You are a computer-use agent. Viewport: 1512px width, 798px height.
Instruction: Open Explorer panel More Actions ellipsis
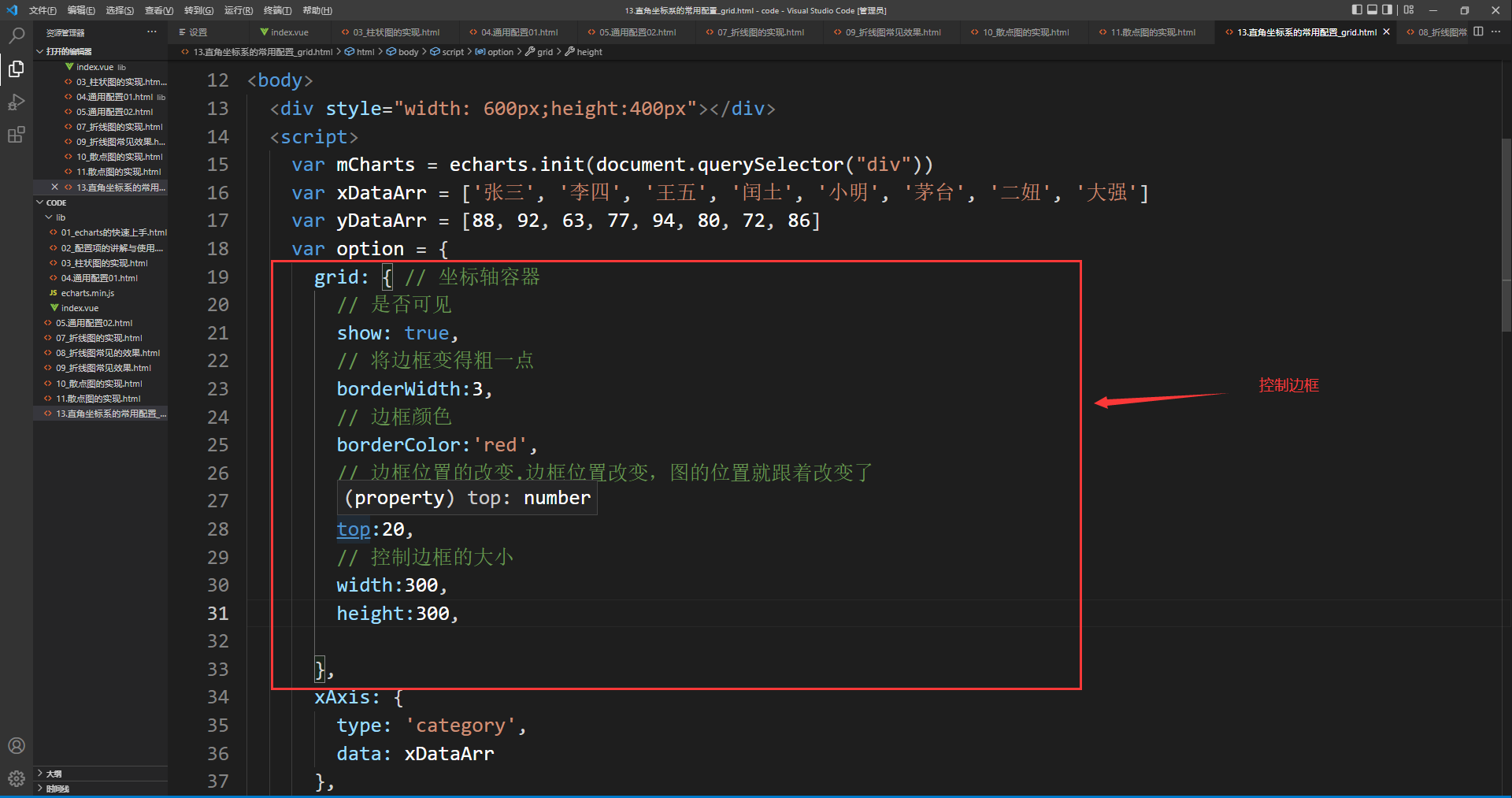click(151, 32)
